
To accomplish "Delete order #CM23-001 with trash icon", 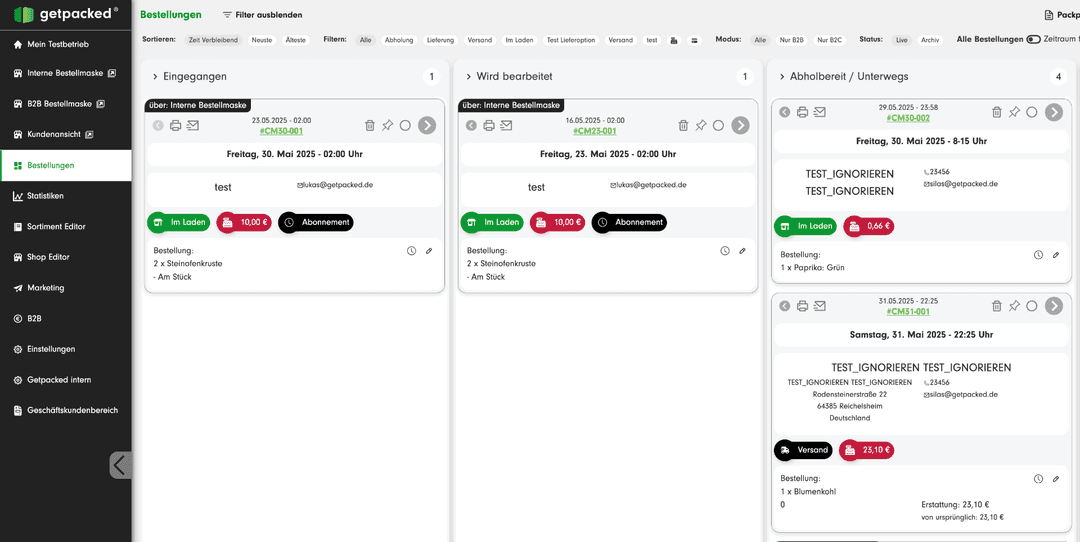I will pyautogui.click(x=683, y=125).
